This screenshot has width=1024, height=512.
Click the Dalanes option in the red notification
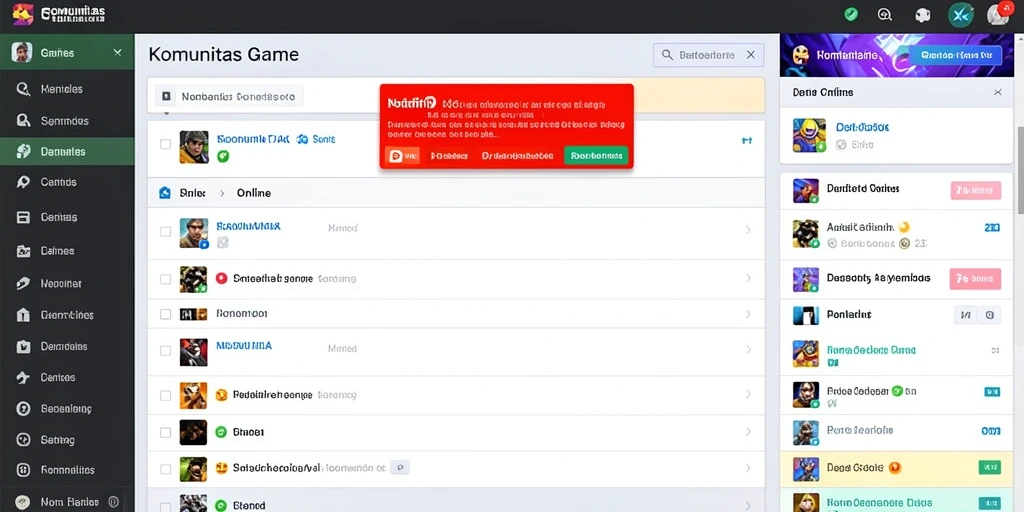point(449,156)
